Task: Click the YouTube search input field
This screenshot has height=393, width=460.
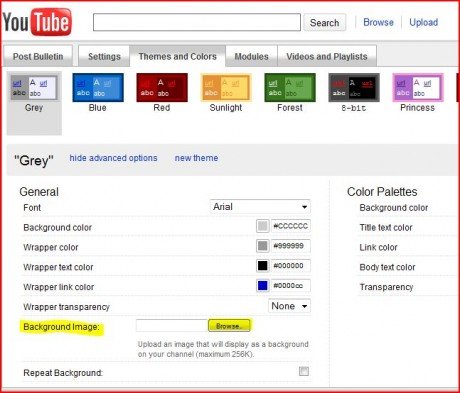Action: point(197,22)
